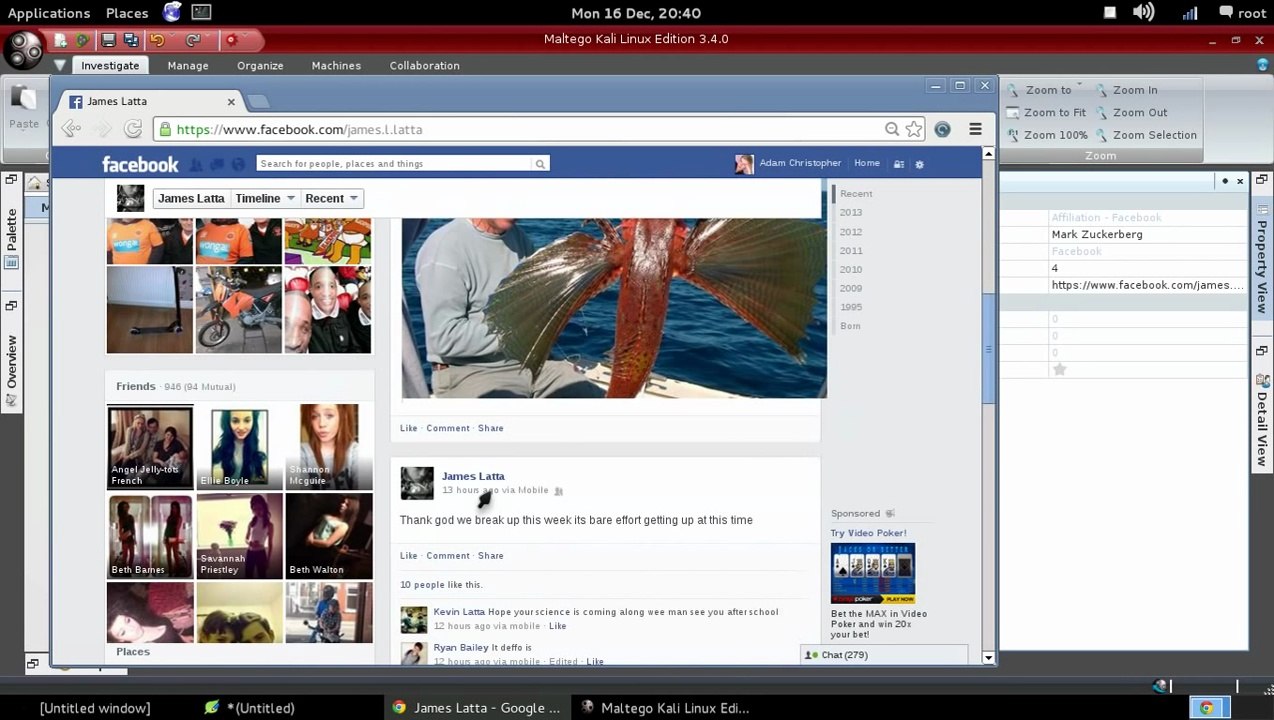
Task: Reload the Facebook page
Action: 132,129
